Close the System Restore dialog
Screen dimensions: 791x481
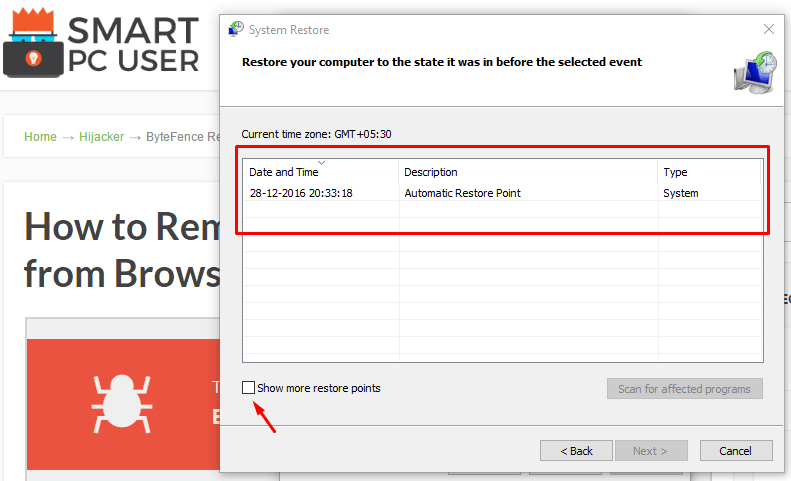pyautogui.click(x=768, y=29)
